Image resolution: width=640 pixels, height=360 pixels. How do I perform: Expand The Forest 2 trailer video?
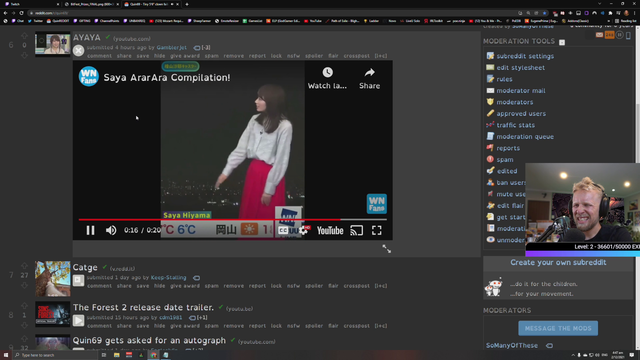[x=78, y=320]
